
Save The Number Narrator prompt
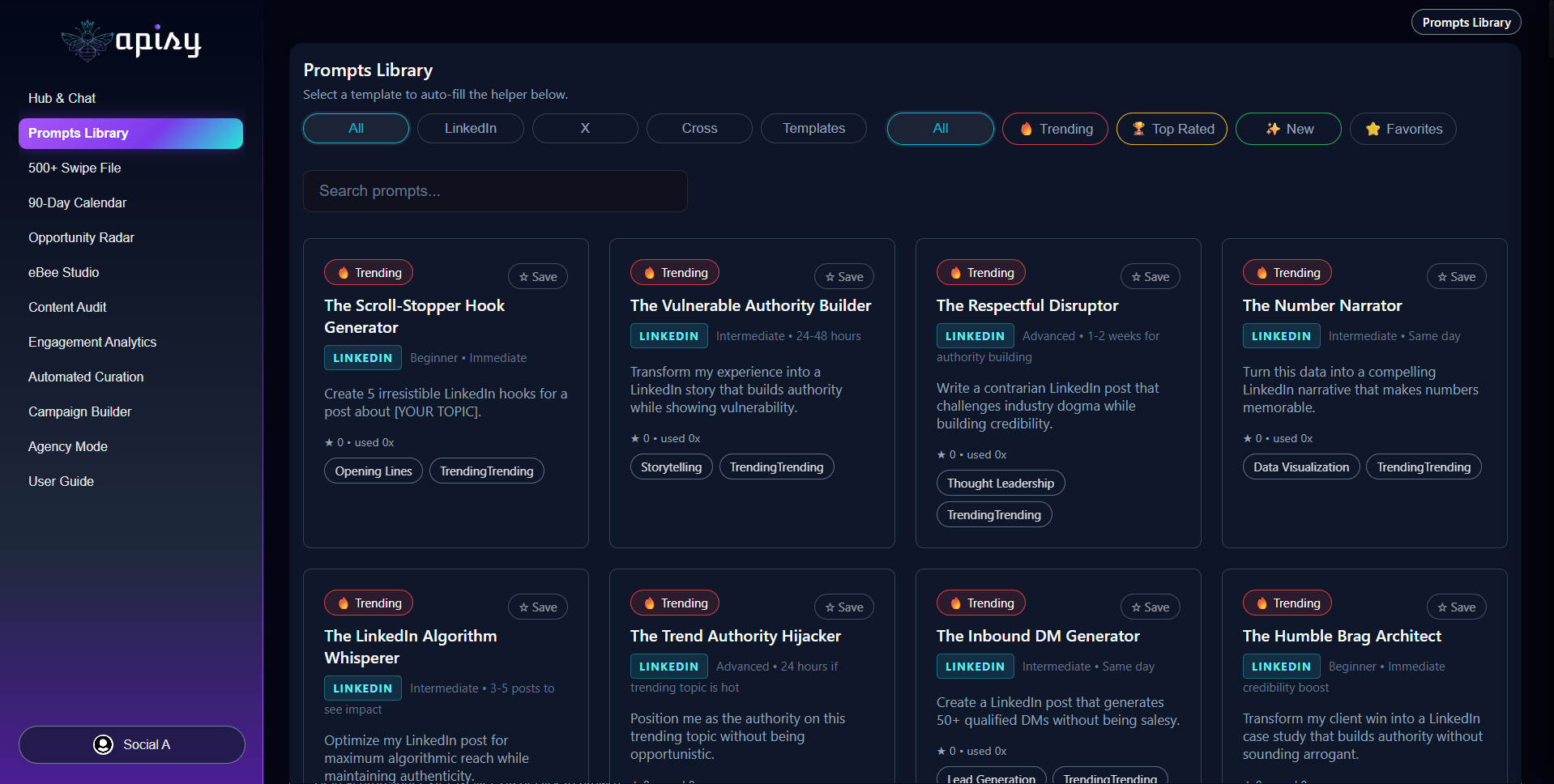coord(1457,277)
